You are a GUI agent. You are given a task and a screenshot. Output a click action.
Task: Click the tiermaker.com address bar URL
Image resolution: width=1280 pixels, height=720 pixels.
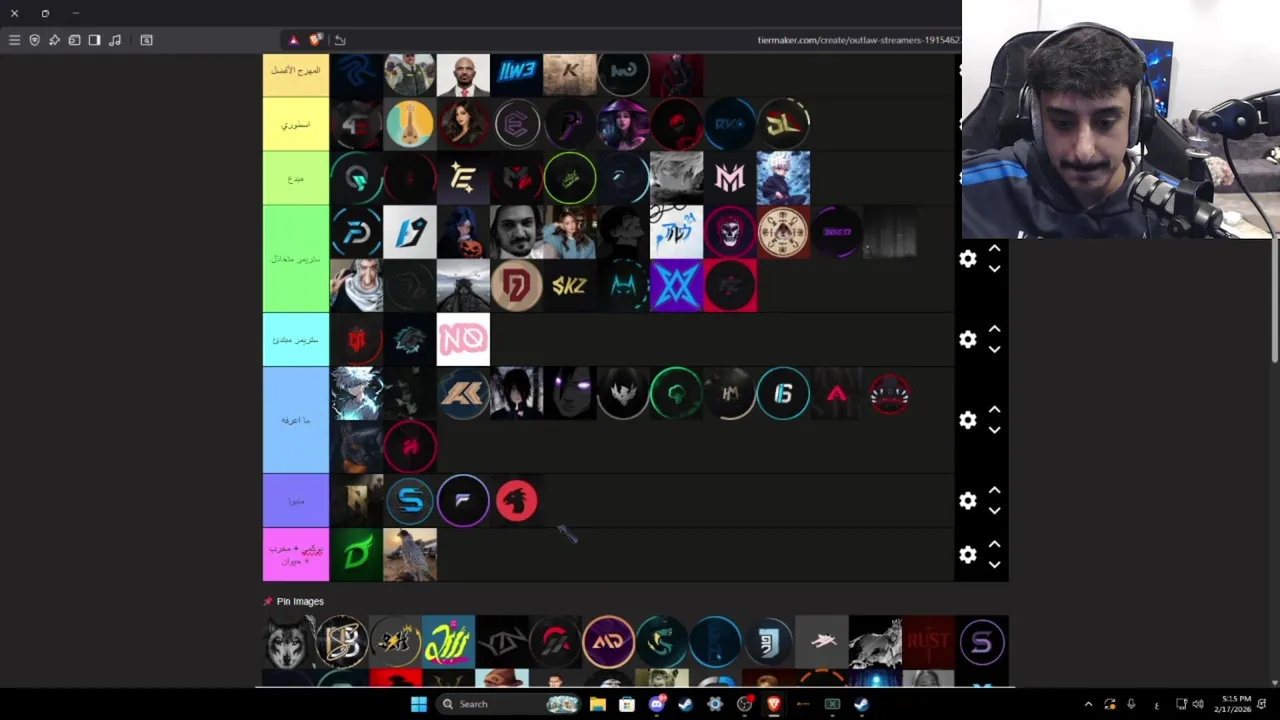pyautogui.click(x=858, y=40)
